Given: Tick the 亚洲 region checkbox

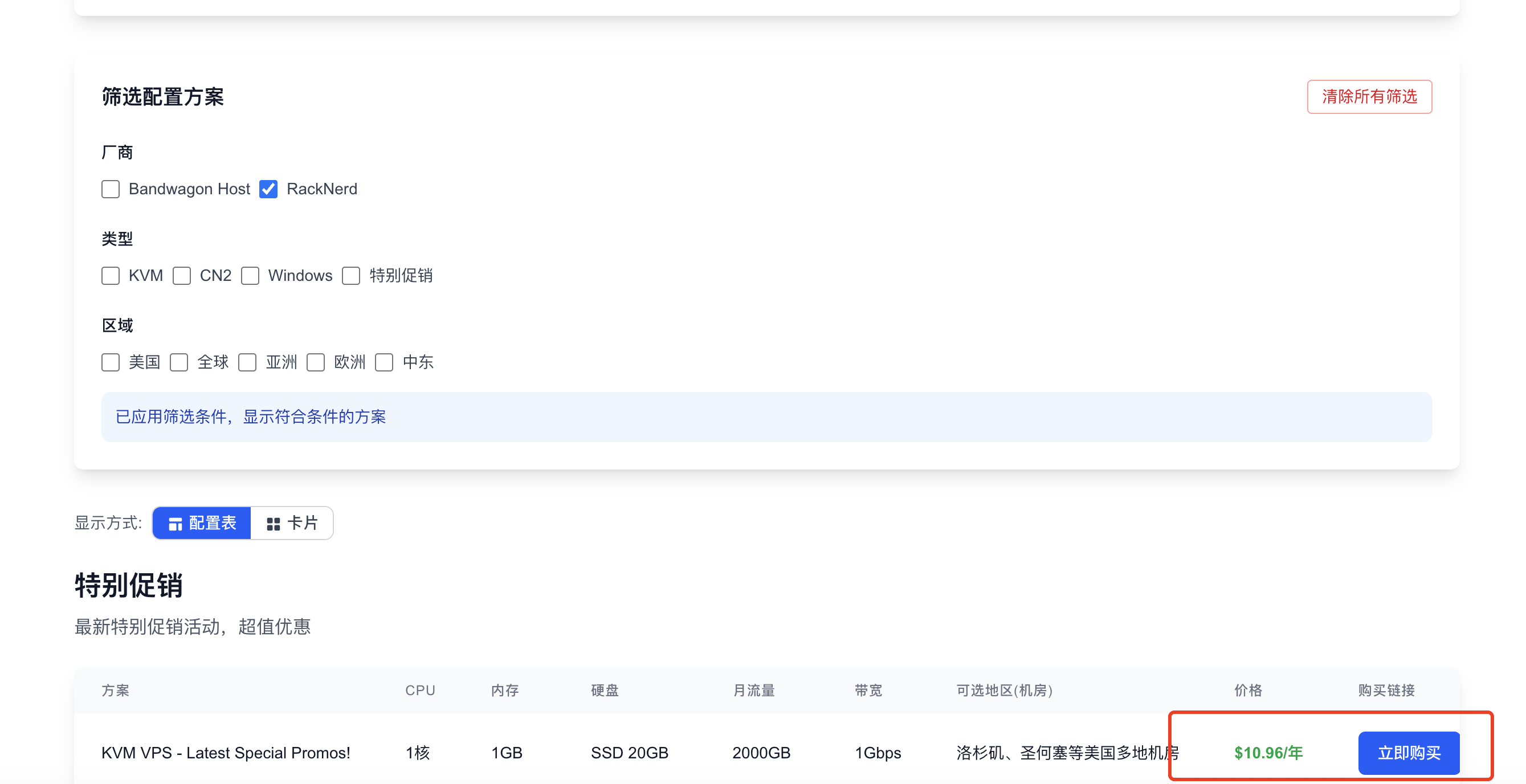Looking at the screenshot, I should click(x=247, y=362).
